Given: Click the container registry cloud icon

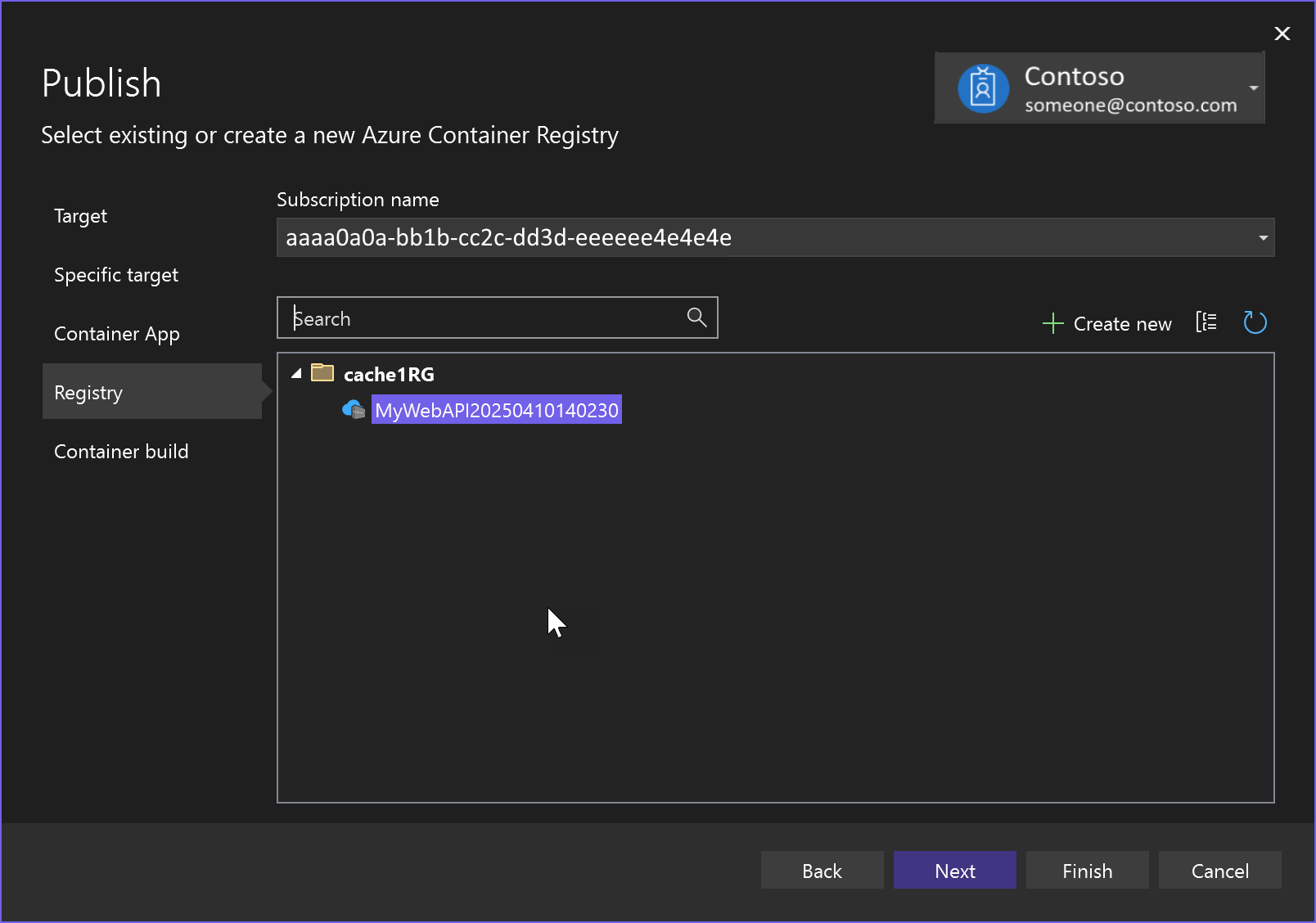Looking at the screenshot, I should click(354, 409).
